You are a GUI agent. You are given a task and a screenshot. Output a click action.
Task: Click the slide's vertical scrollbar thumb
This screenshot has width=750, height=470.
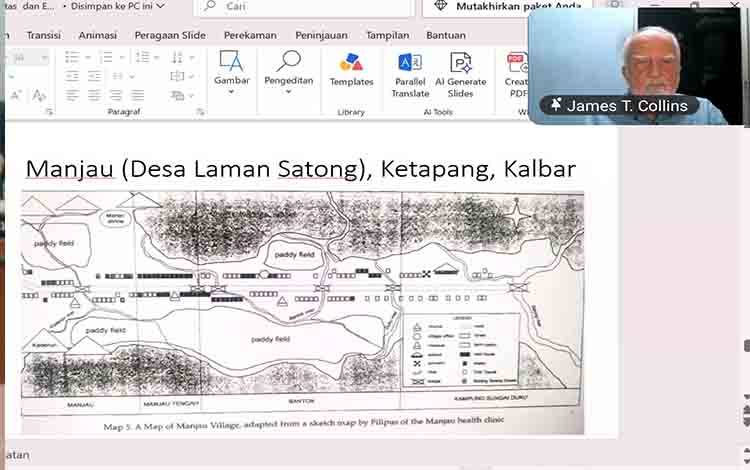point(747,345)
